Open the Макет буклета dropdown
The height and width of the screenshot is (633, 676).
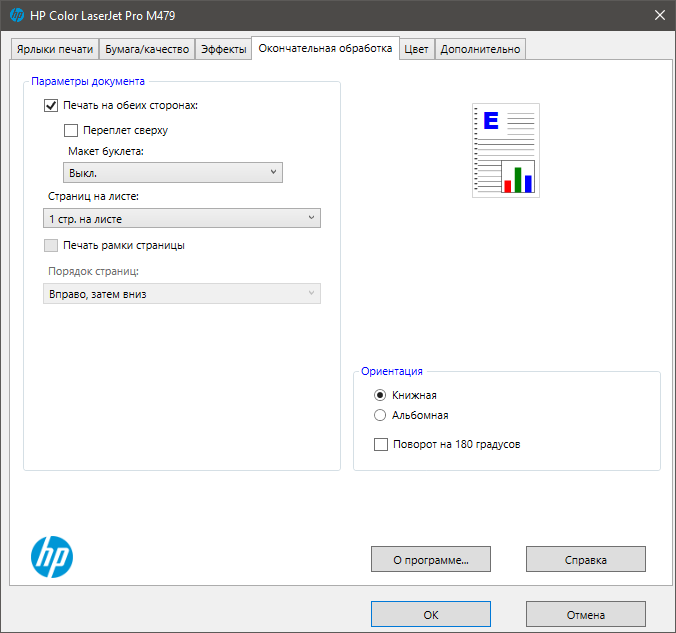[x=173, y=172]
